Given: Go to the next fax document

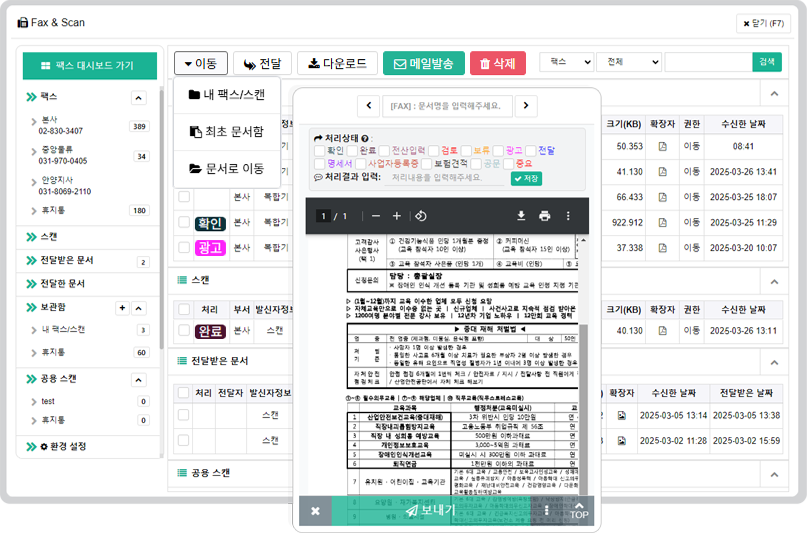Looking at the screenshot, I should click(526, 105).
